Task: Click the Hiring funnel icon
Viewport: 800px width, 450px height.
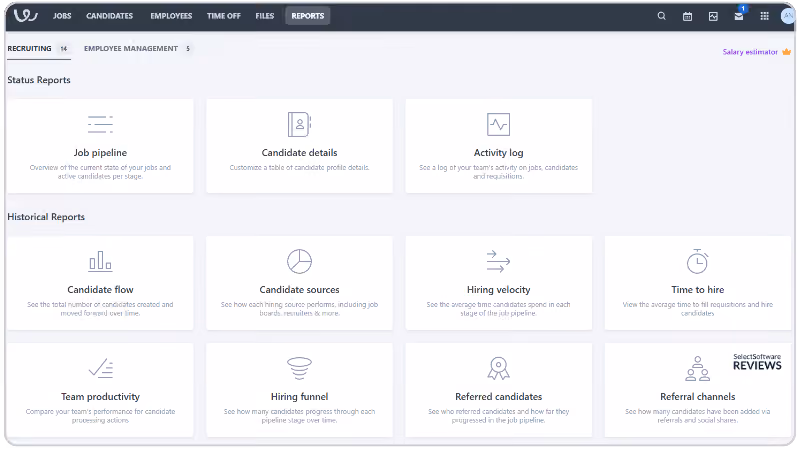Action: click(x=299, y=368)
